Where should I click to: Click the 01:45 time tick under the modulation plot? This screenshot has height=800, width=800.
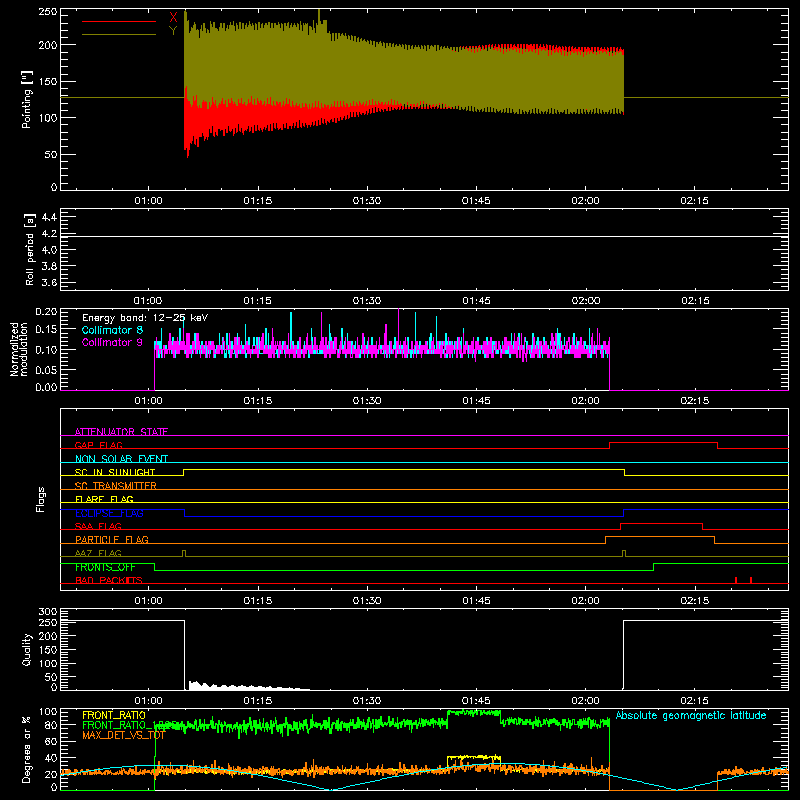(x=477, y=401)
